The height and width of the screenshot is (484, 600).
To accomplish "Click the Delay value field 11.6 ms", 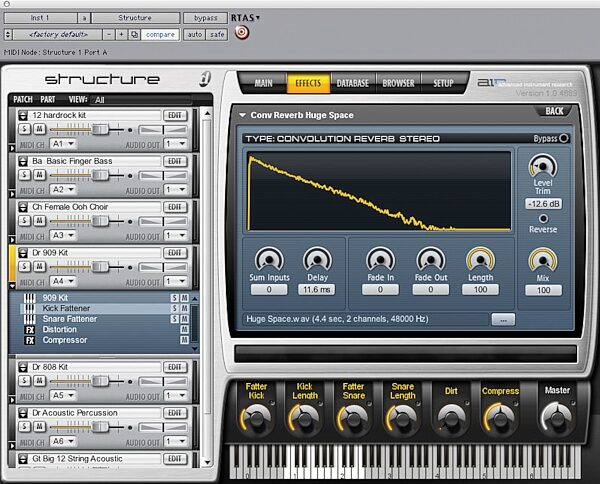I will (x=317, y=290).
